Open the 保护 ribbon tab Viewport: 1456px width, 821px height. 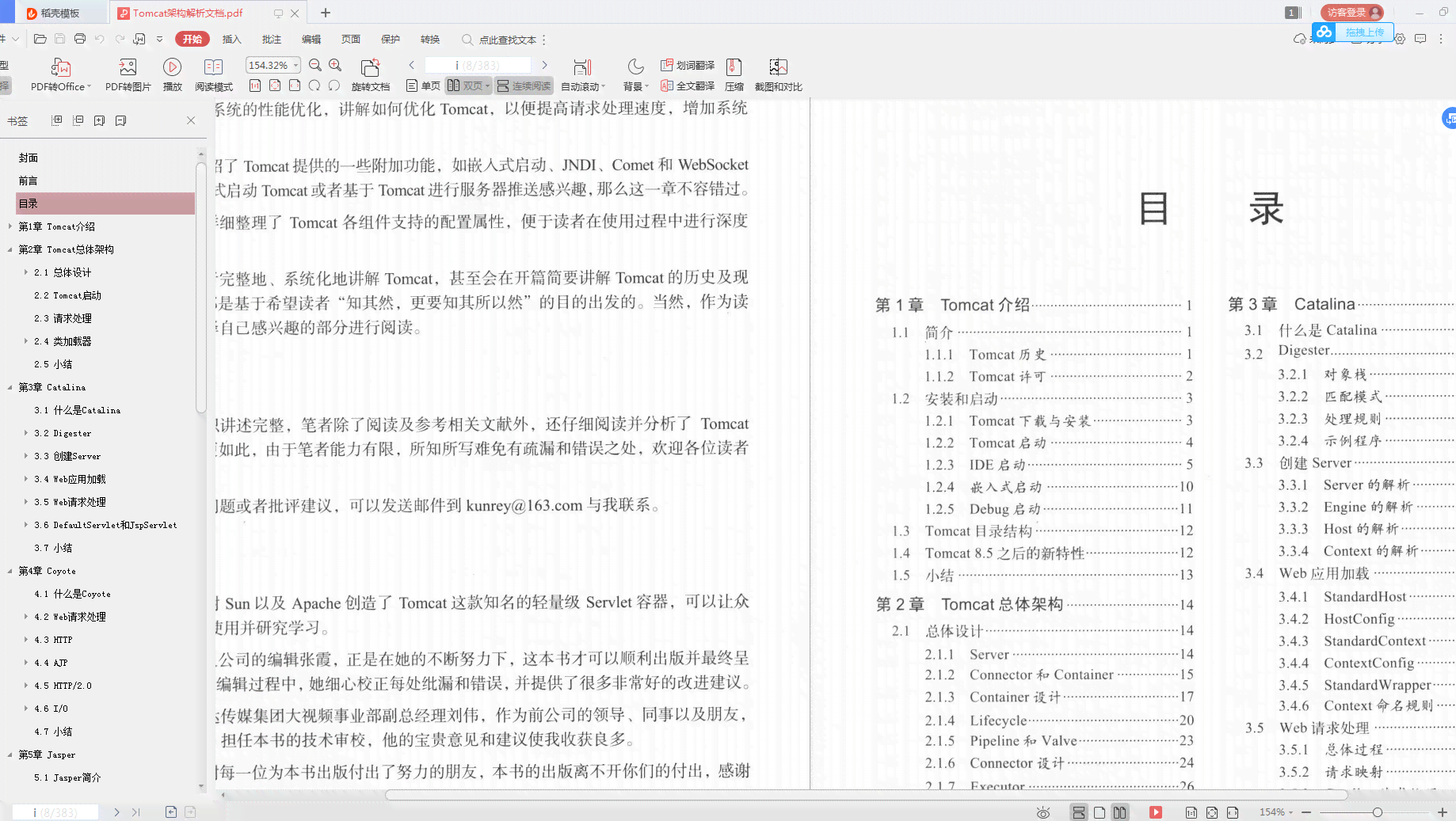(391, 39)
